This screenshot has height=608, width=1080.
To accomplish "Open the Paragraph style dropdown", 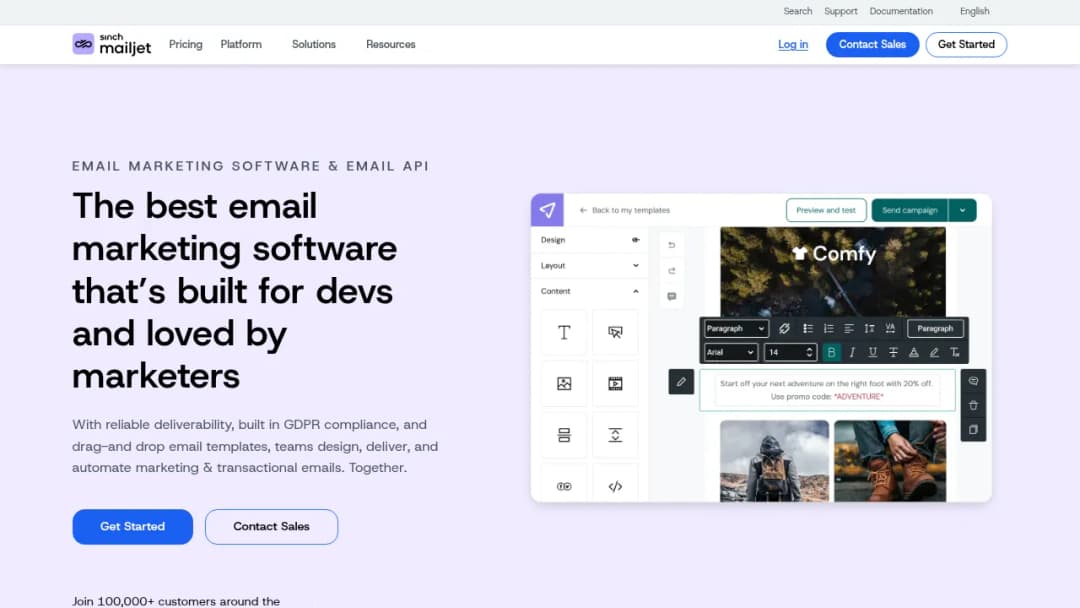I will [x=736, y=328].
